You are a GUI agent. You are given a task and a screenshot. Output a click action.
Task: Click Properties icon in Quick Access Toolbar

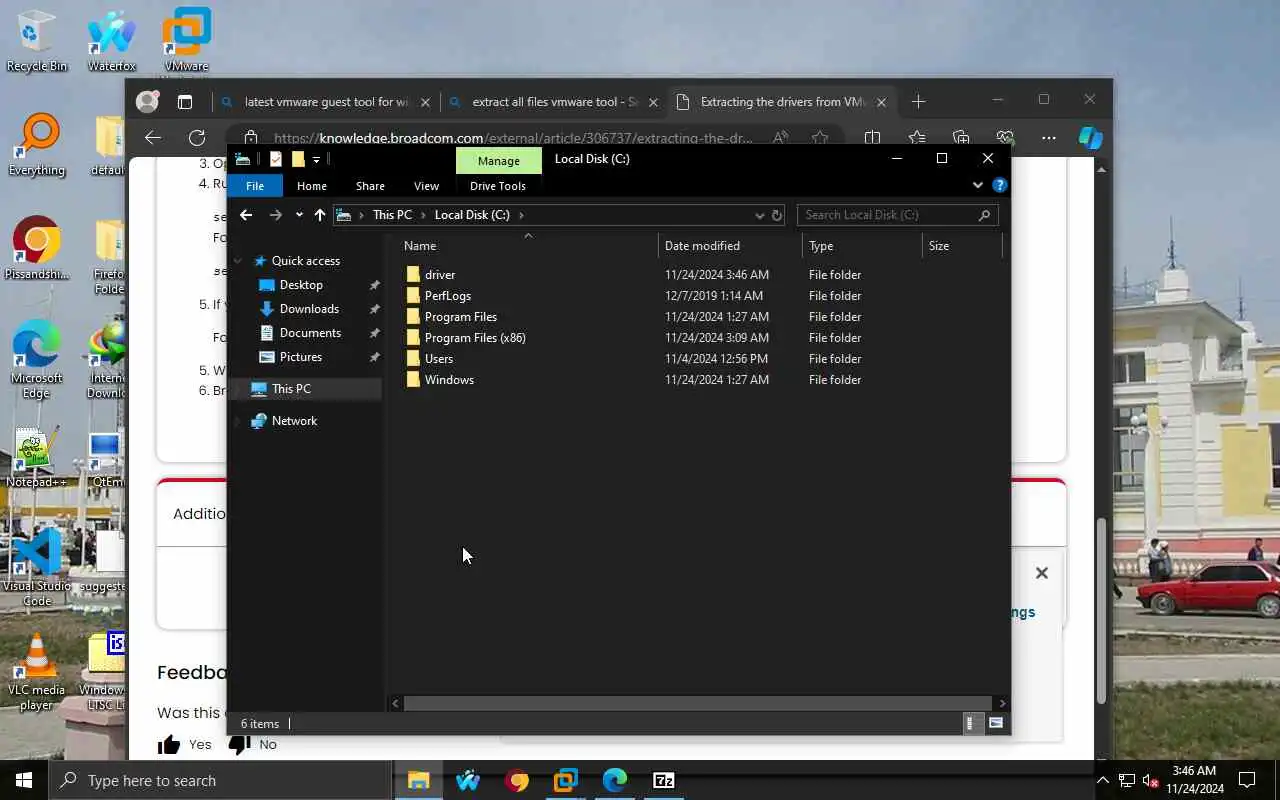pyautogui.click(x=276, y=159)
